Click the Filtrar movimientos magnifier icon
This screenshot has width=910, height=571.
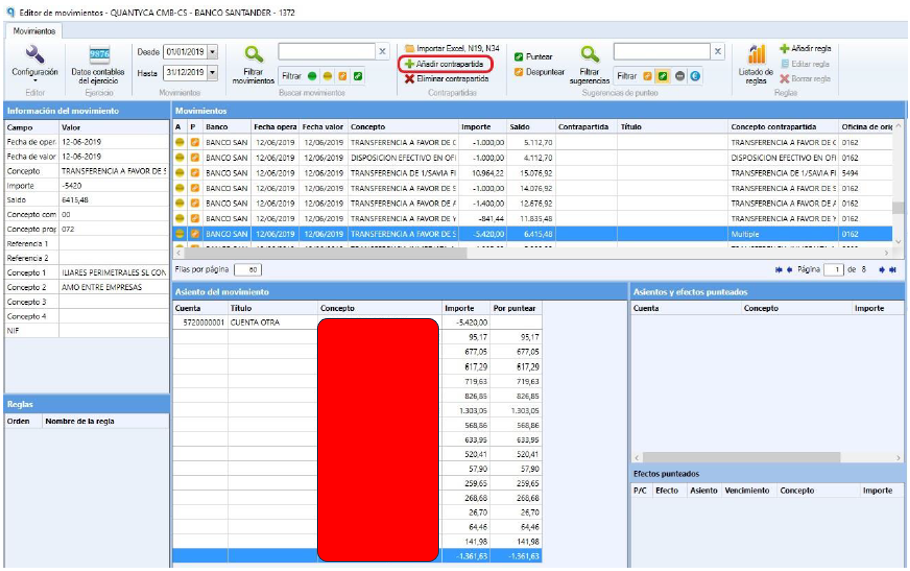click(253, 55)
